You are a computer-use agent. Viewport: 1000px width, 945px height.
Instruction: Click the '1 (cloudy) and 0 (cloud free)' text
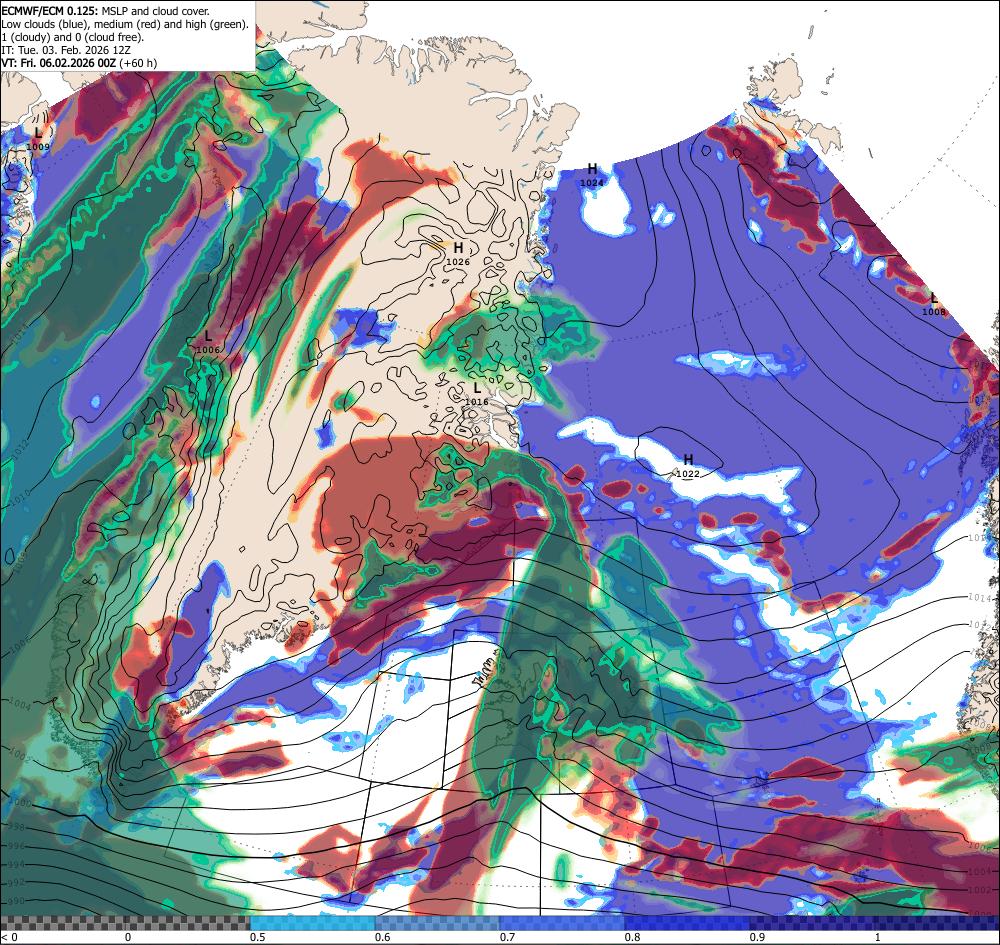(x=73, y=37)
